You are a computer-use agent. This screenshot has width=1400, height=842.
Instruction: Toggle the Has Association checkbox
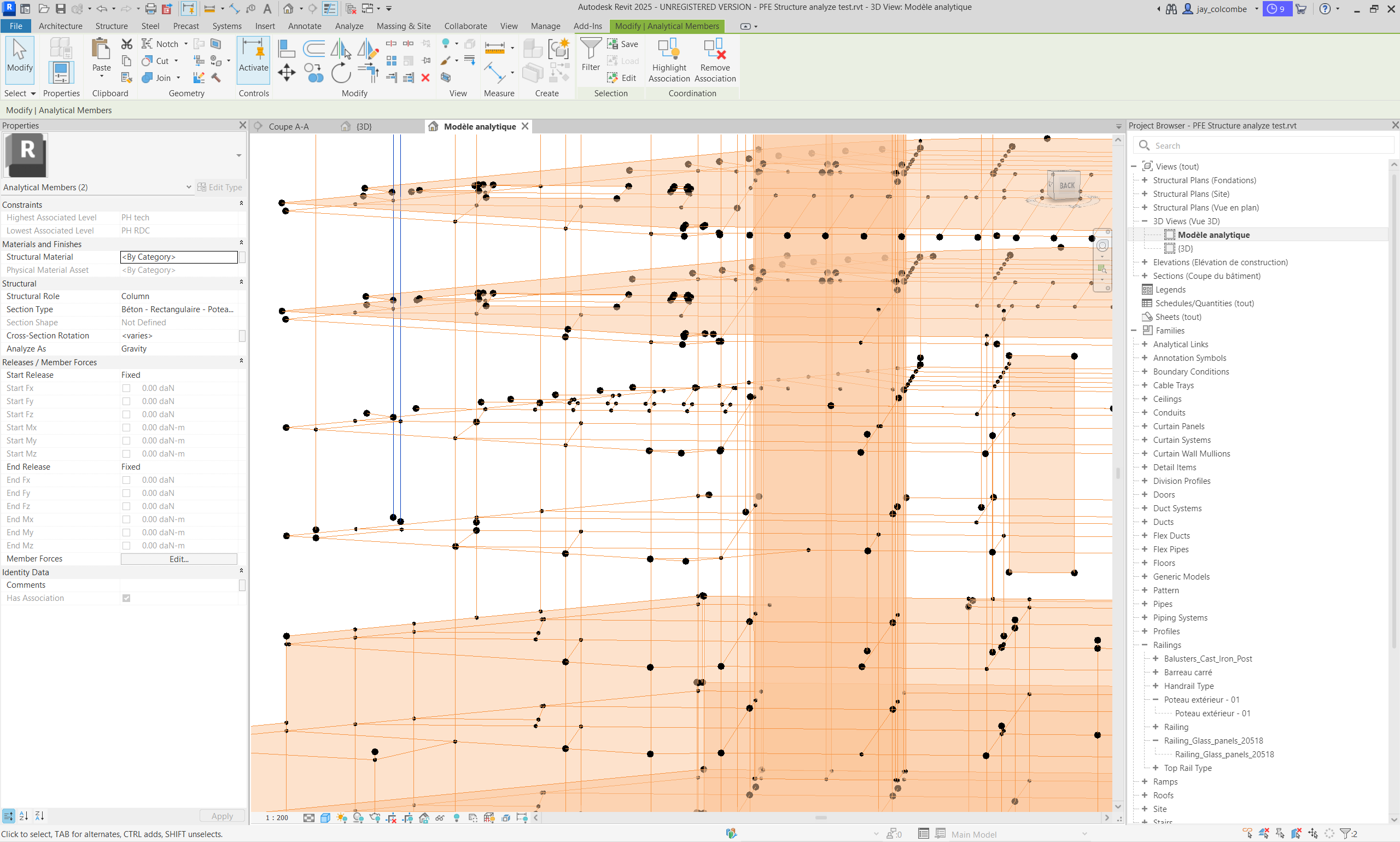tap(126, 598)
